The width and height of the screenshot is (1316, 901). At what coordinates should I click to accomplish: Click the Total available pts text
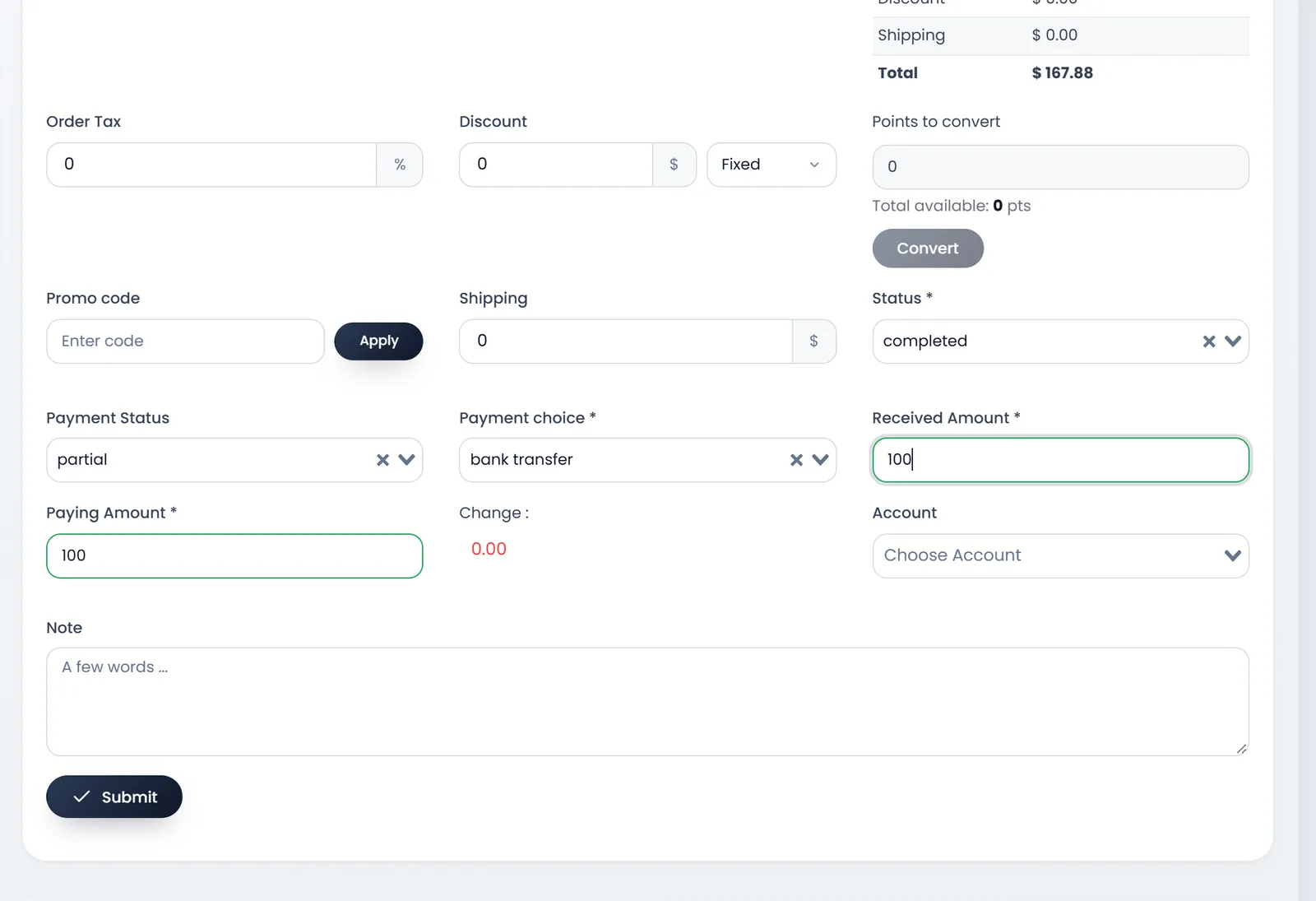pyautogui.click(x=952, y=206)
